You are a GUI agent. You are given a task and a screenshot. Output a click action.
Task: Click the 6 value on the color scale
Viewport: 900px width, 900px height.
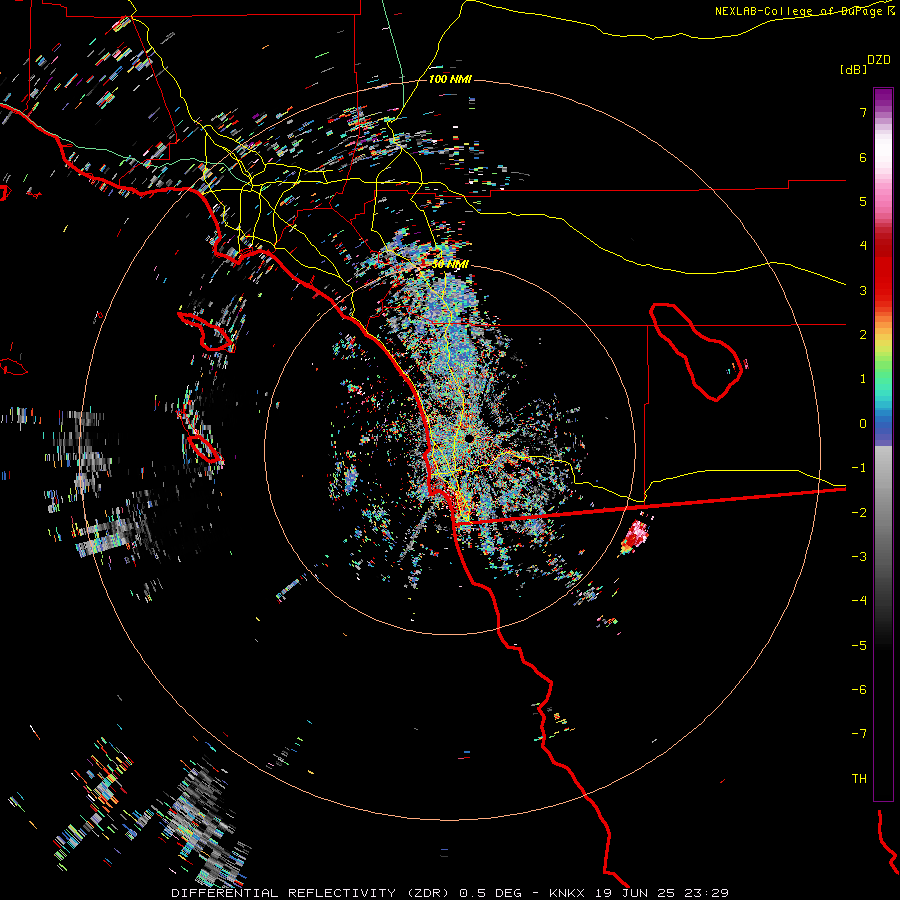[863, 157]
